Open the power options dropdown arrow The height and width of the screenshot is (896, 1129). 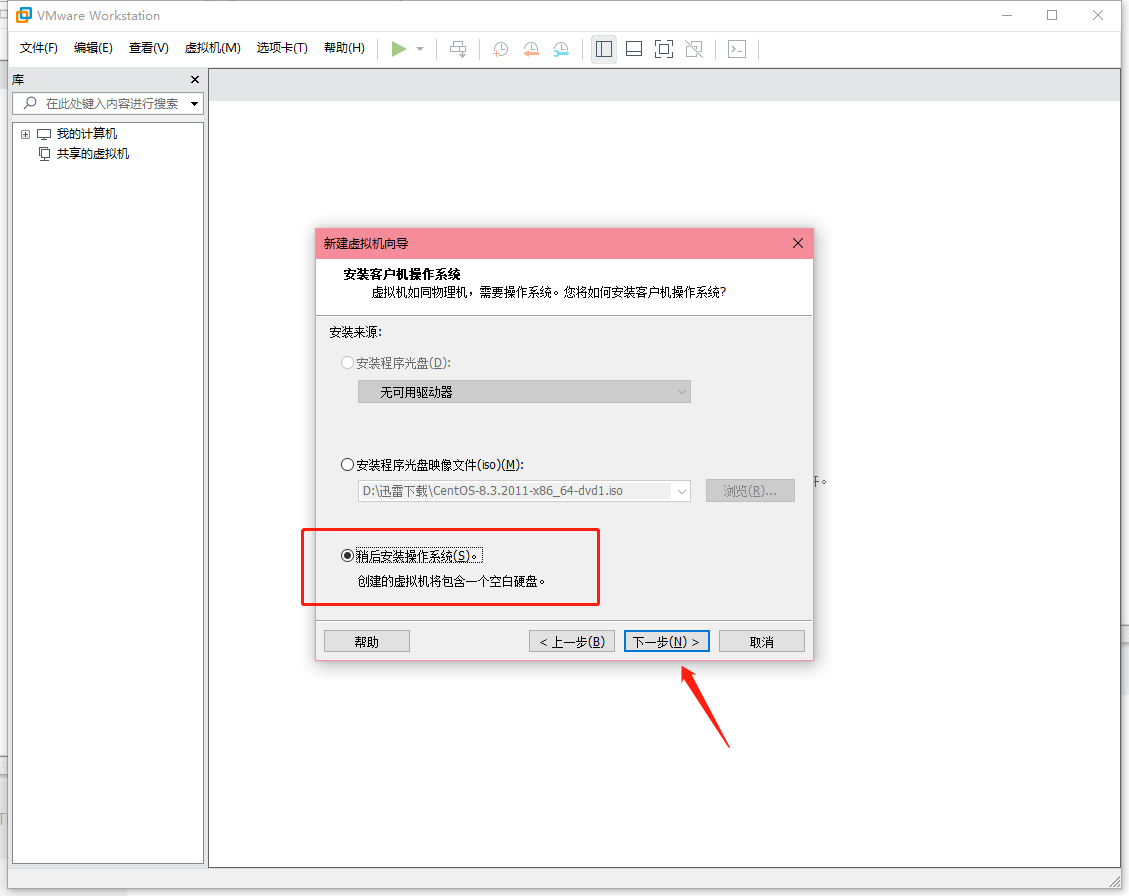[x=420, y=49]
